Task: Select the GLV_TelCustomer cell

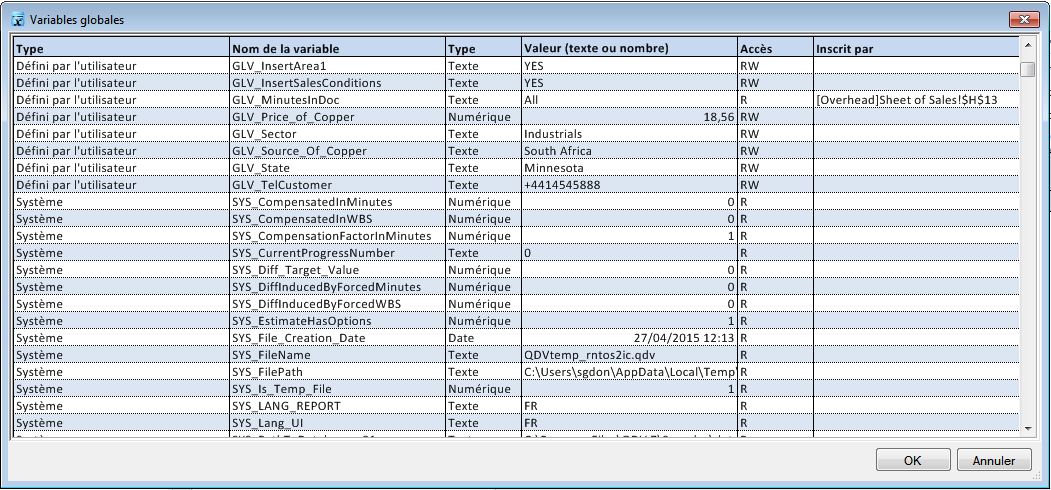Action: [x=338, y=185]
